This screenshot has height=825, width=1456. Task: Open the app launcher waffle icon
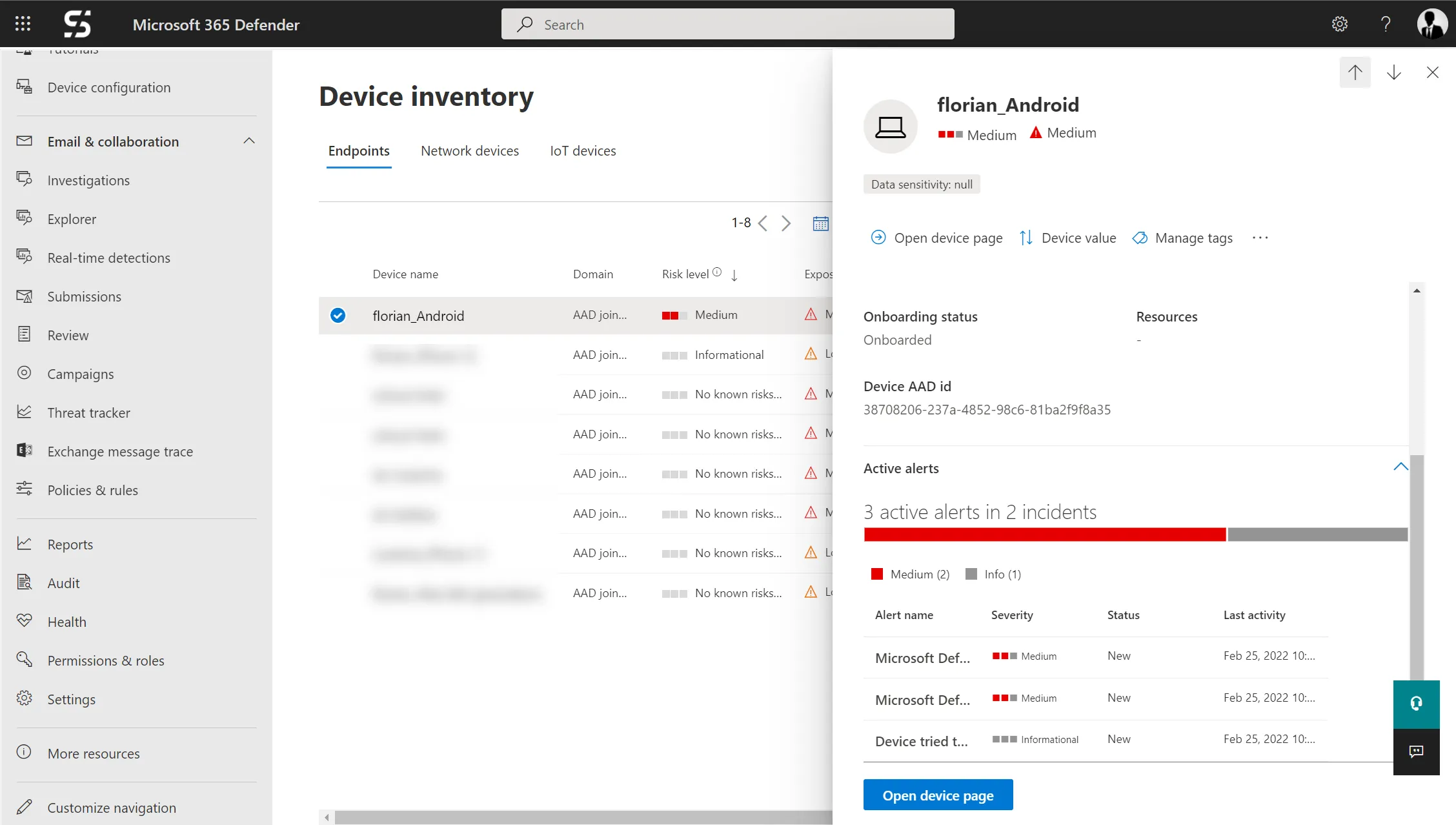coord(23,24)
